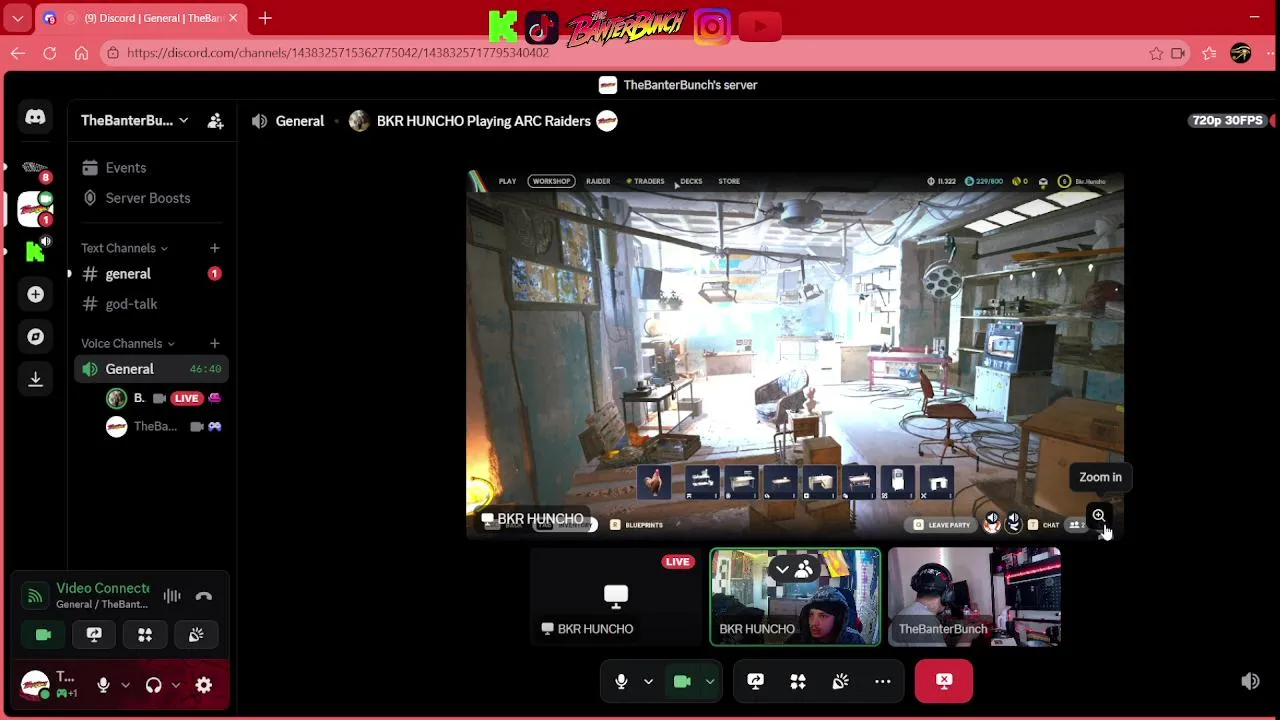Click YouTube shortcut in browser theme bar
1280x720 pixels.
760,27
